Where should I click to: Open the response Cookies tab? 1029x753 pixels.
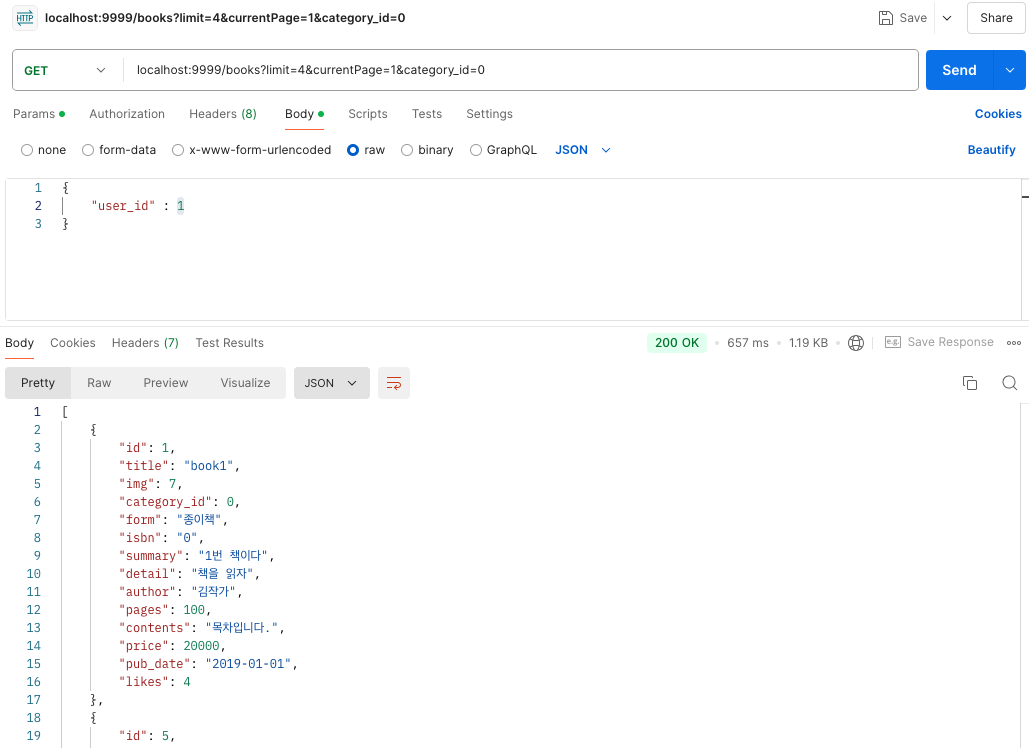click(x=72, y=343)
